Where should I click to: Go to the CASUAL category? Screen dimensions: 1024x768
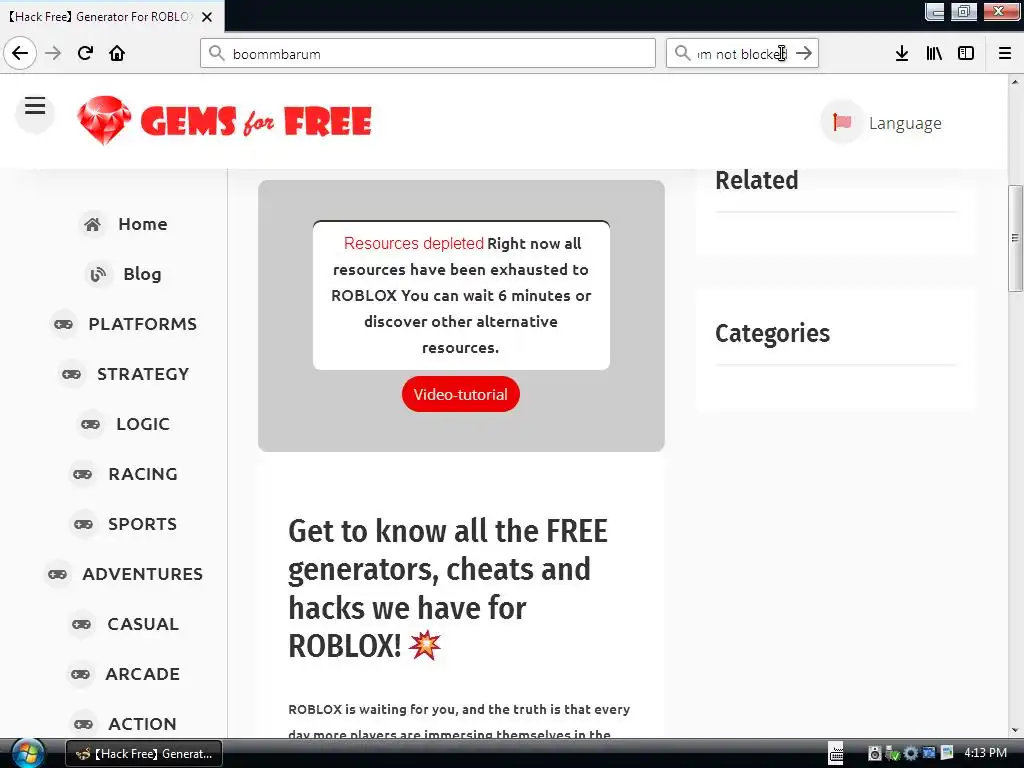point(143,624)
